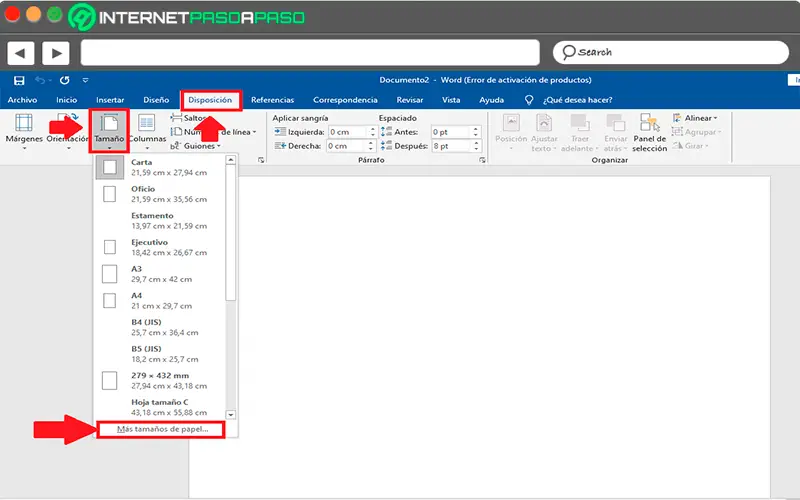Click the ¿Qué desea hacer? search box

[578, 100]
